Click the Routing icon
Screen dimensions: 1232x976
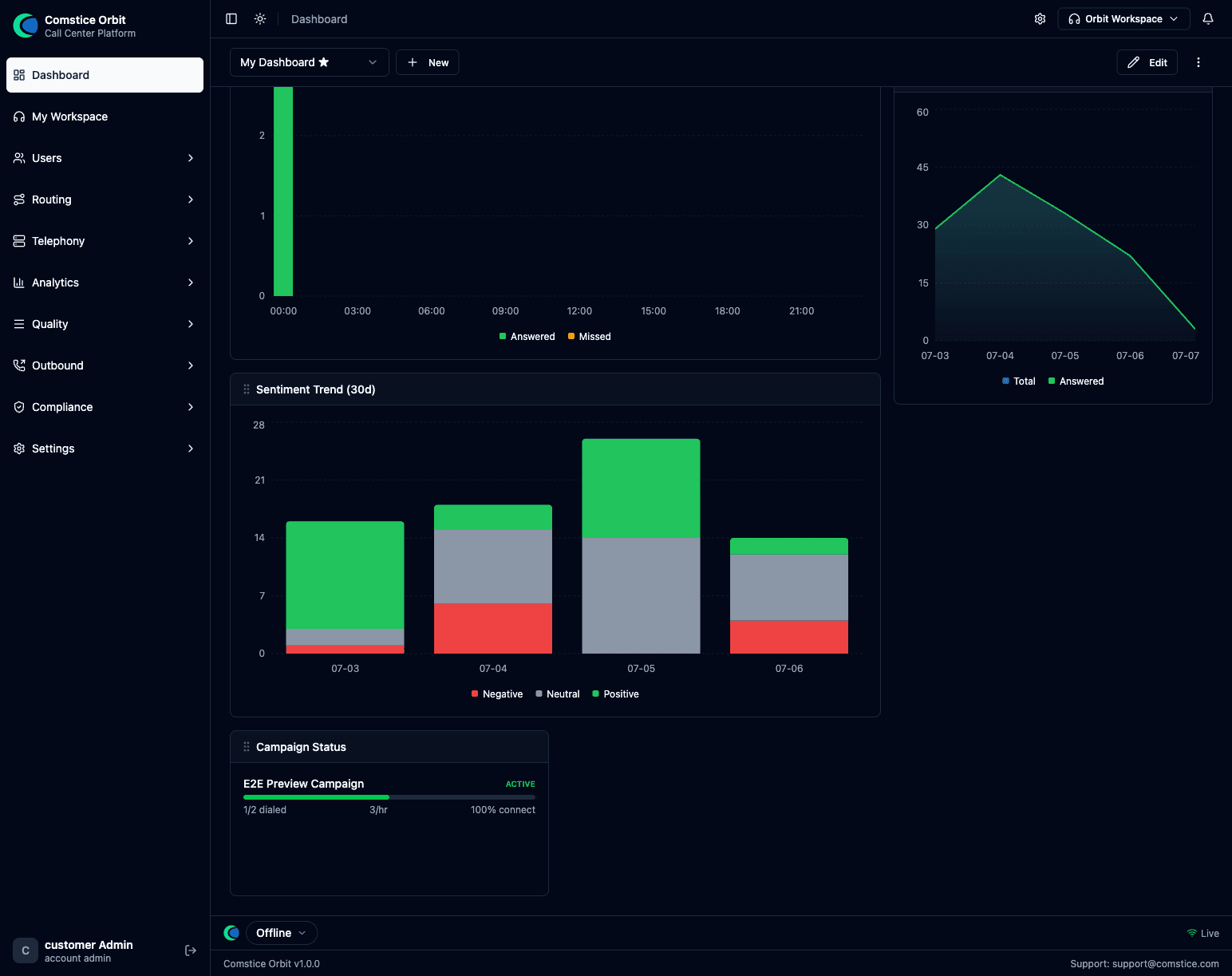[x=19, y=200]
